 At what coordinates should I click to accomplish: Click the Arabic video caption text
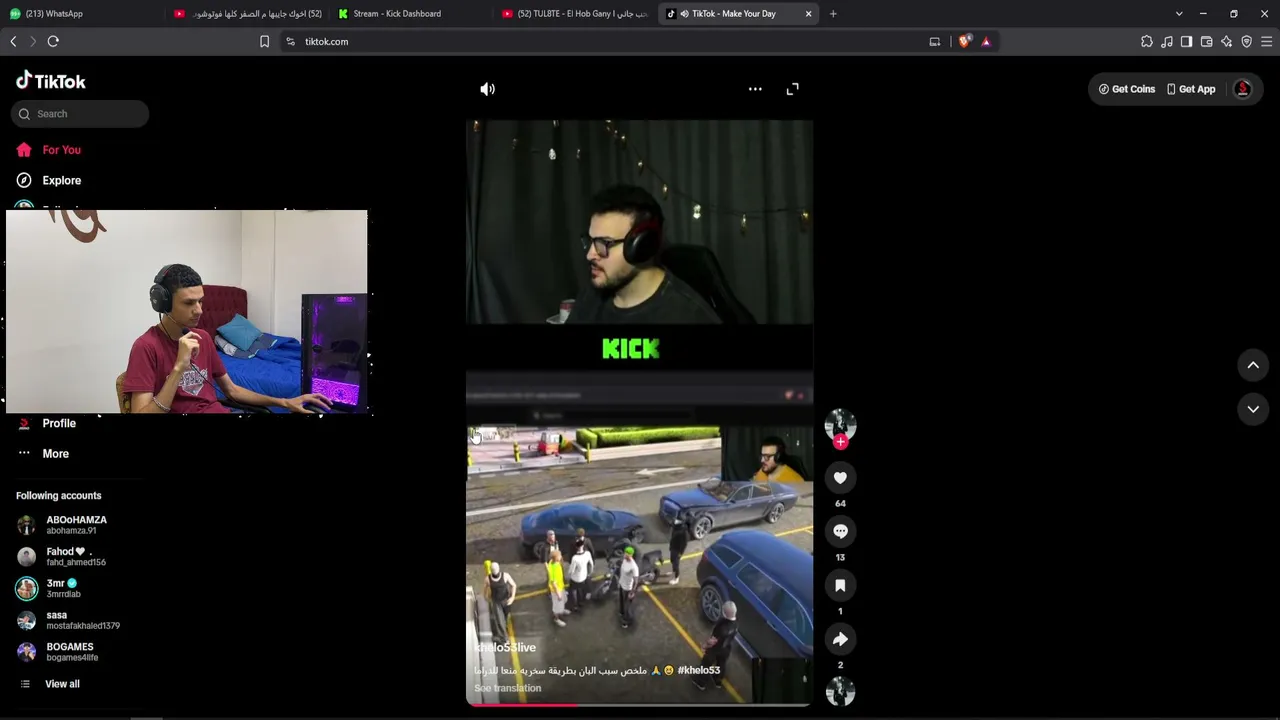tap(561, 670)
